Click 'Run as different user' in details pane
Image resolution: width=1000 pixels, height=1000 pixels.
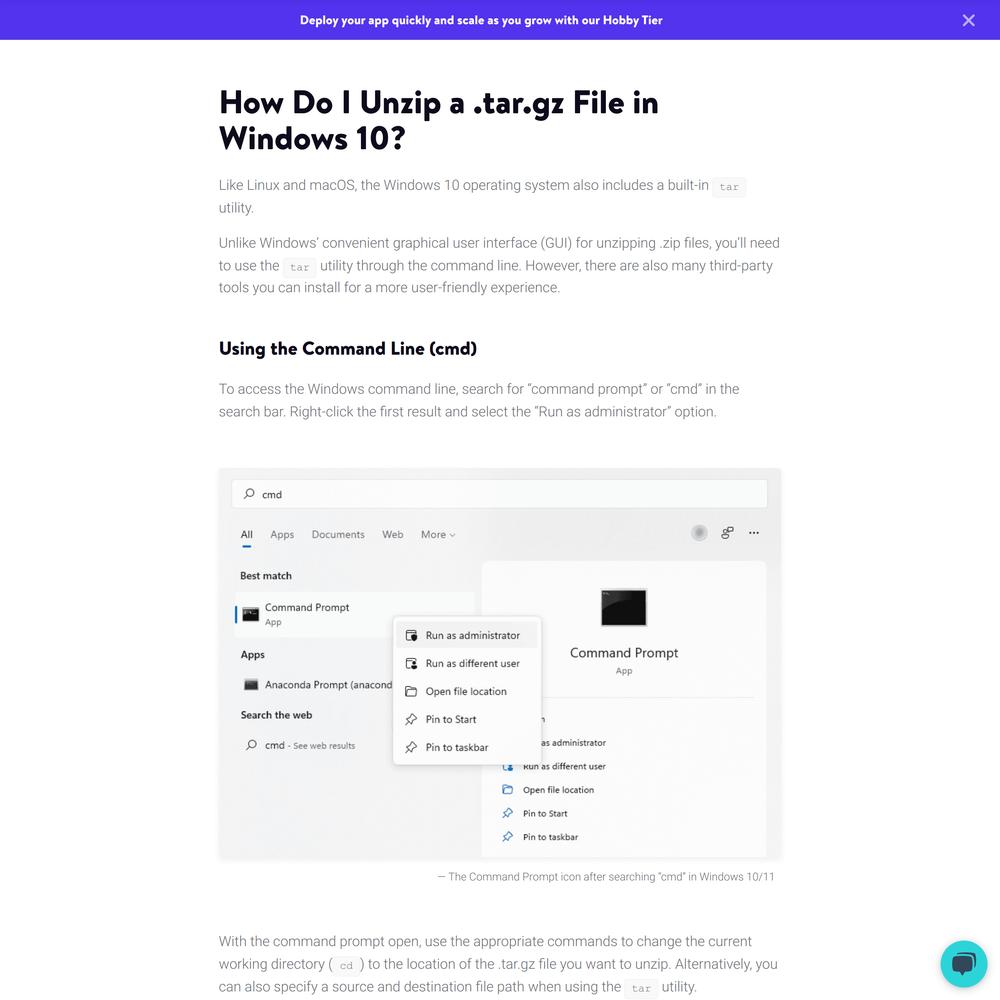coord(564,766)
